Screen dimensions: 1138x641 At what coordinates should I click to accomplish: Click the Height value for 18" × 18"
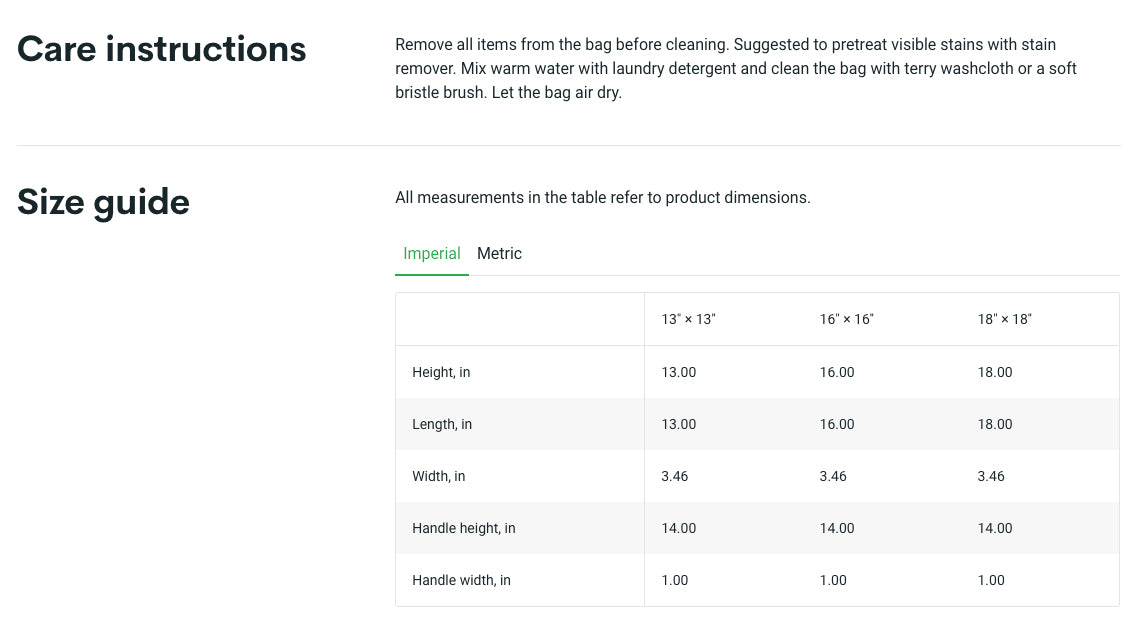tap(995, 372)
